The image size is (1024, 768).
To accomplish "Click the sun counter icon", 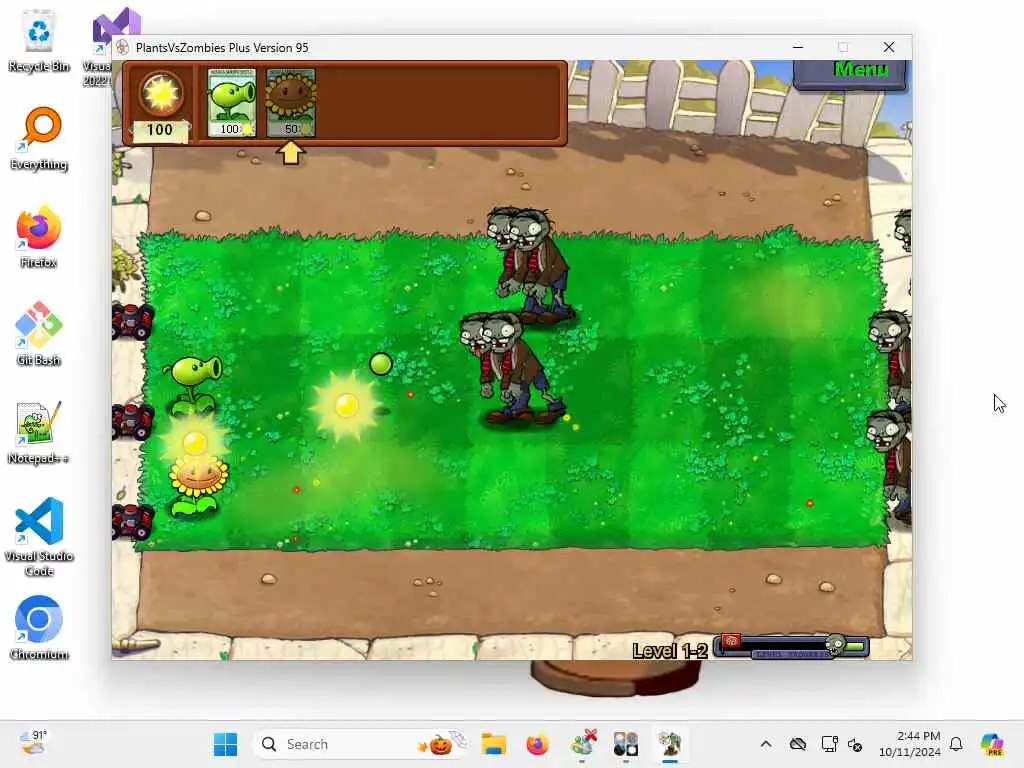I will pos(161,93).
